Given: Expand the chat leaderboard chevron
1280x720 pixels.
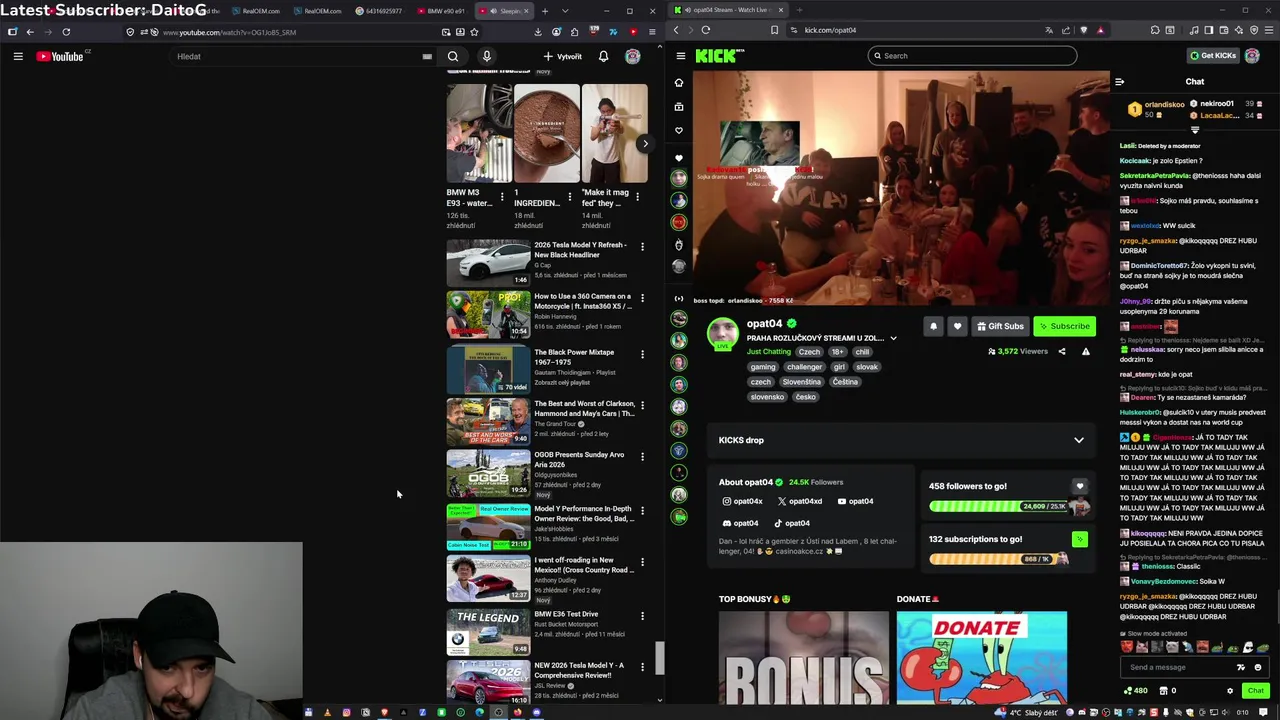Looking at the screenshot, I should (1195, 130).
